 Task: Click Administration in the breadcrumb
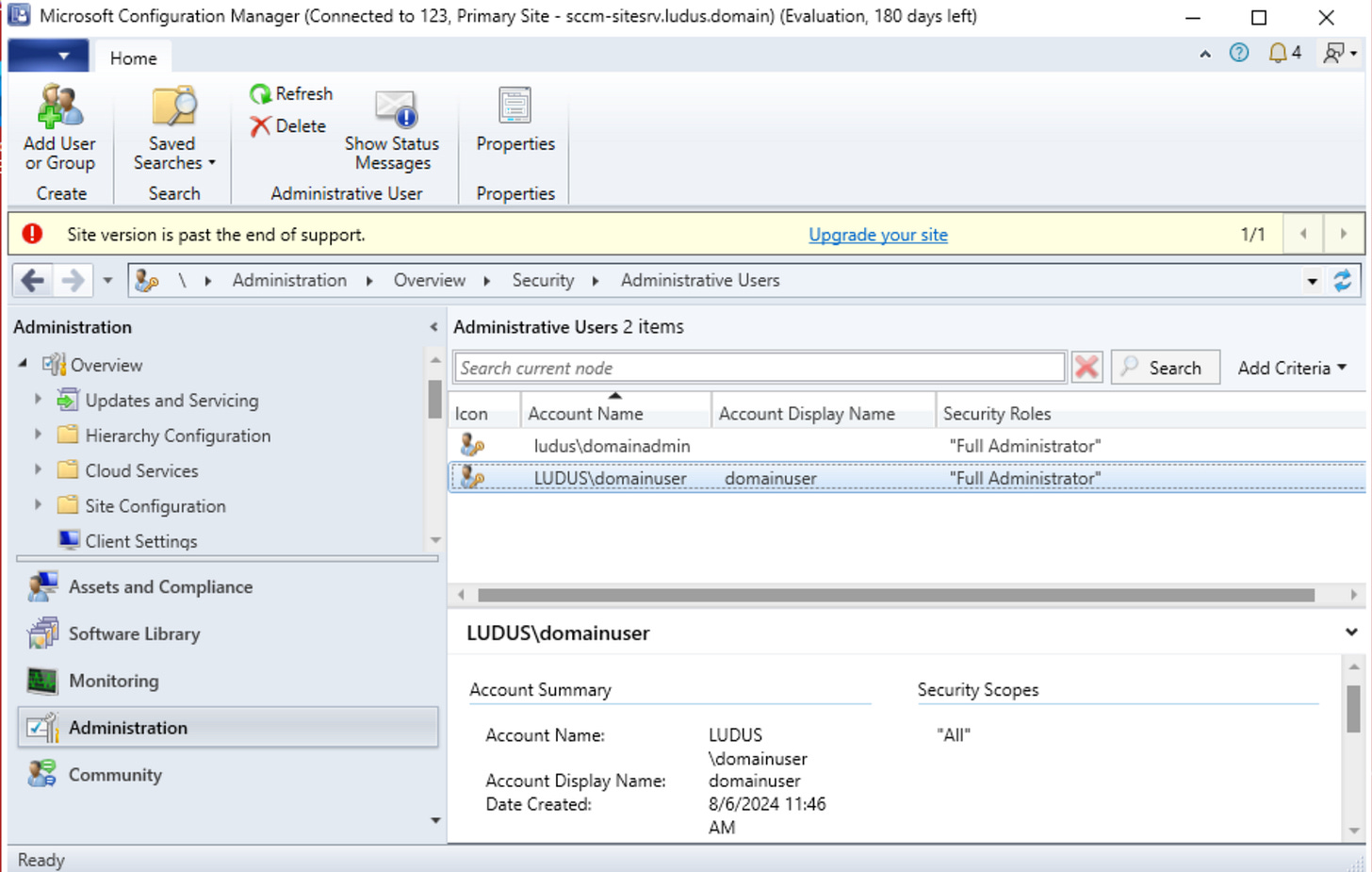click(x=289, y=280)
